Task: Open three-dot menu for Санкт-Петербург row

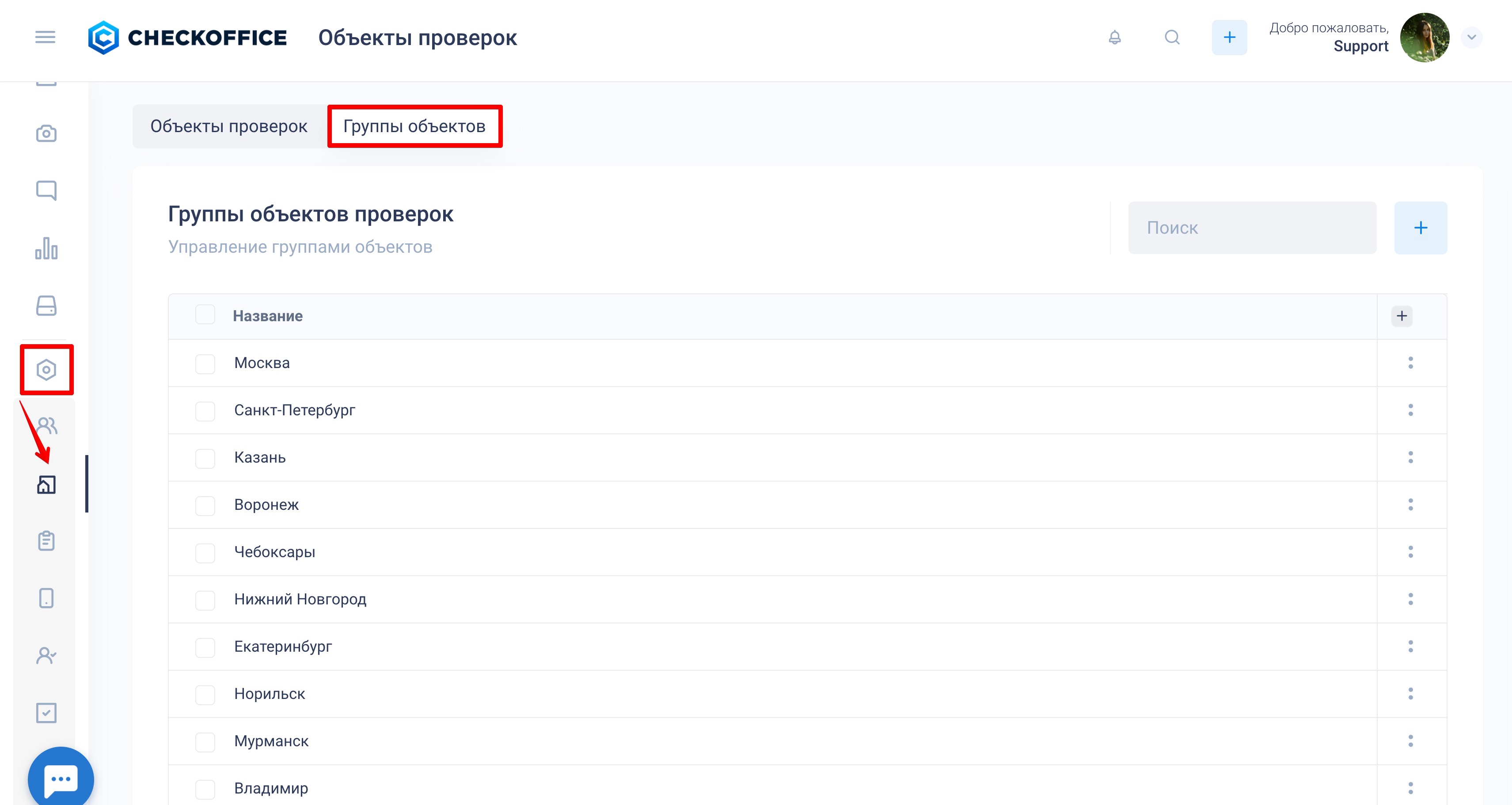Action: pos(1410,410)
